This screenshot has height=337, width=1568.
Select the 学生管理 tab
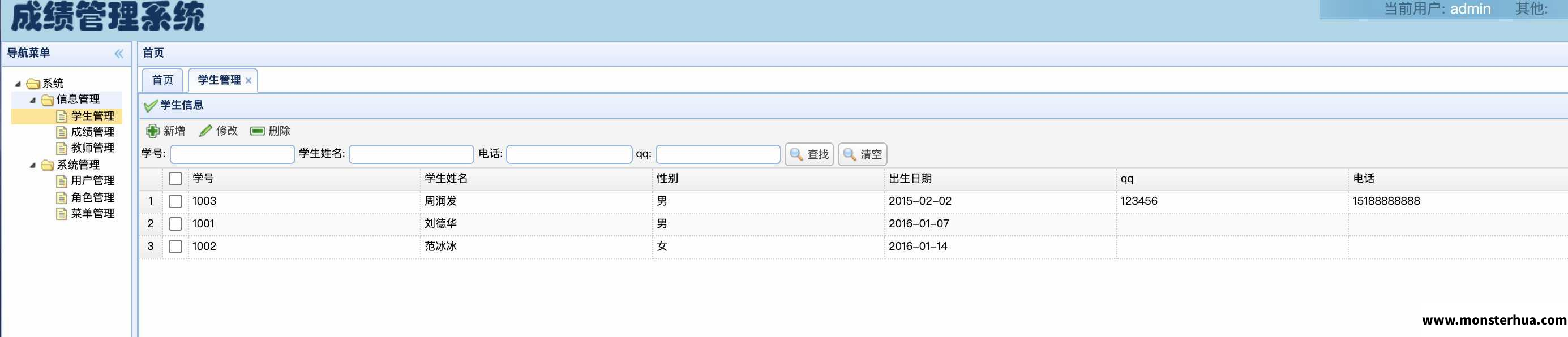(x=219, y=80)
